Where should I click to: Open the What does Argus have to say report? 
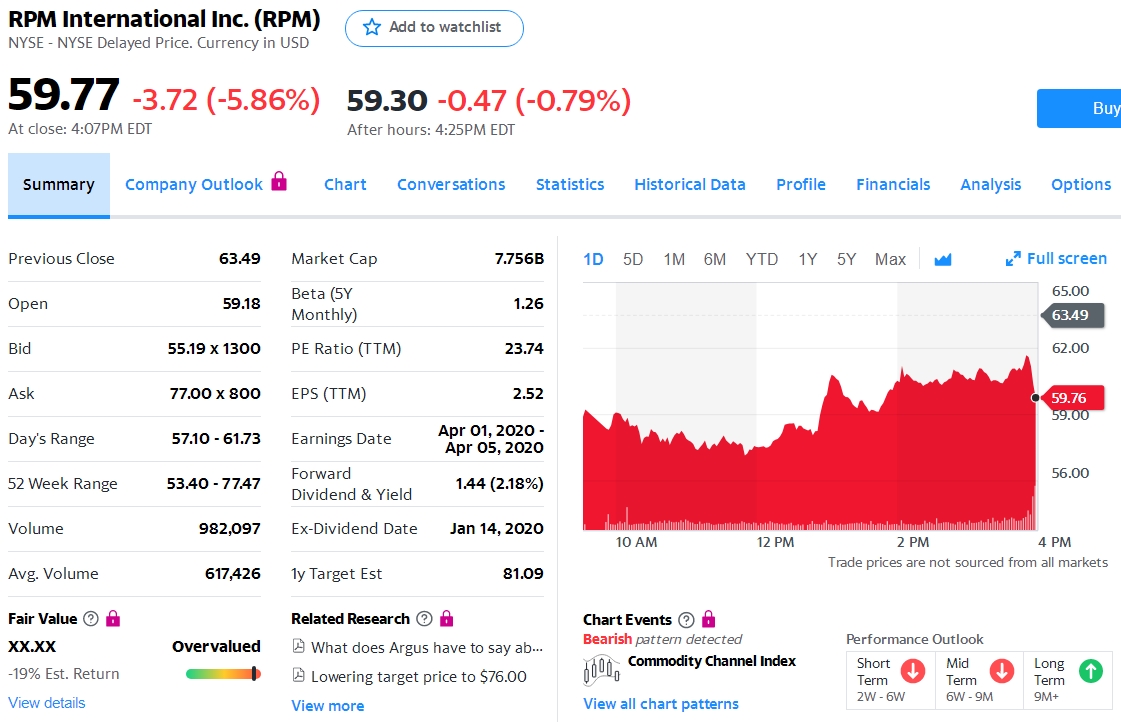tap(427, 647)
